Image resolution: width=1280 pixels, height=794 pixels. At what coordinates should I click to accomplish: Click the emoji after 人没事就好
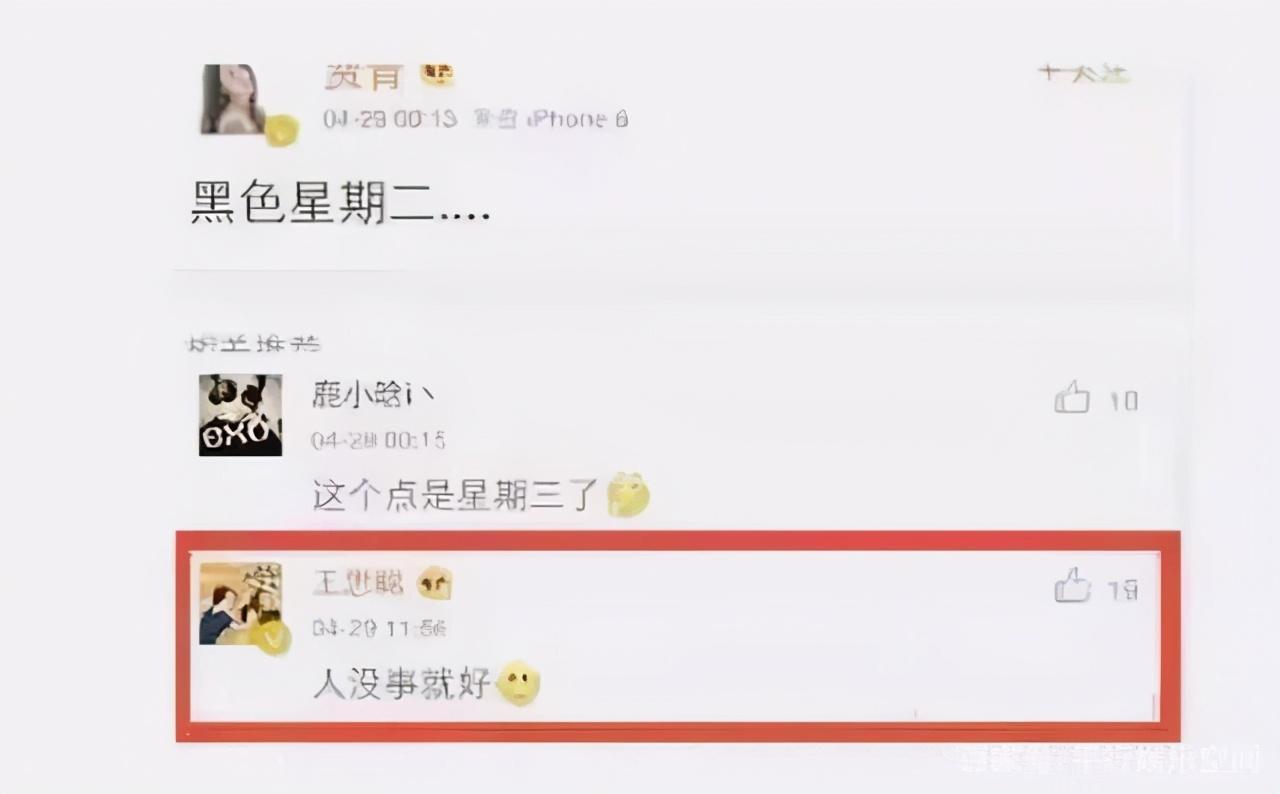pos(519,683)
